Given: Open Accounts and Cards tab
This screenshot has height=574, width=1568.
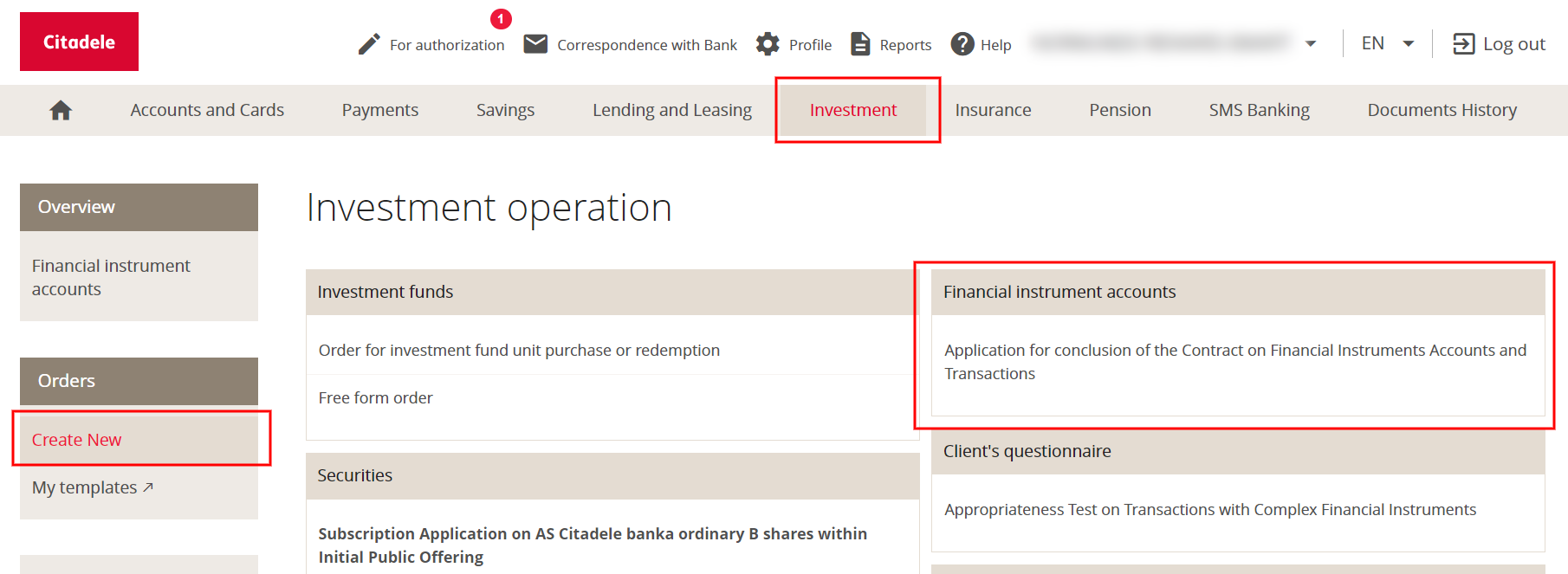Looking at the screenshot, I should click(x=207, y=110).
